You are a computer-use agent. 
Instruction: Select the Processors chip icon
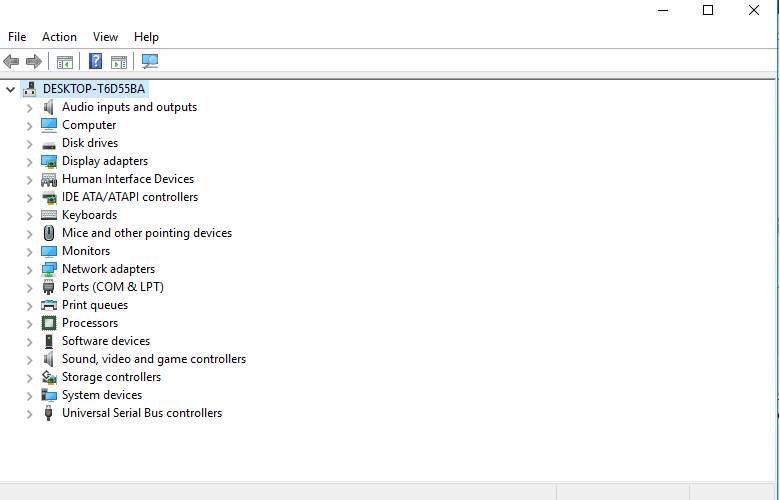click(x=49, y=323)
